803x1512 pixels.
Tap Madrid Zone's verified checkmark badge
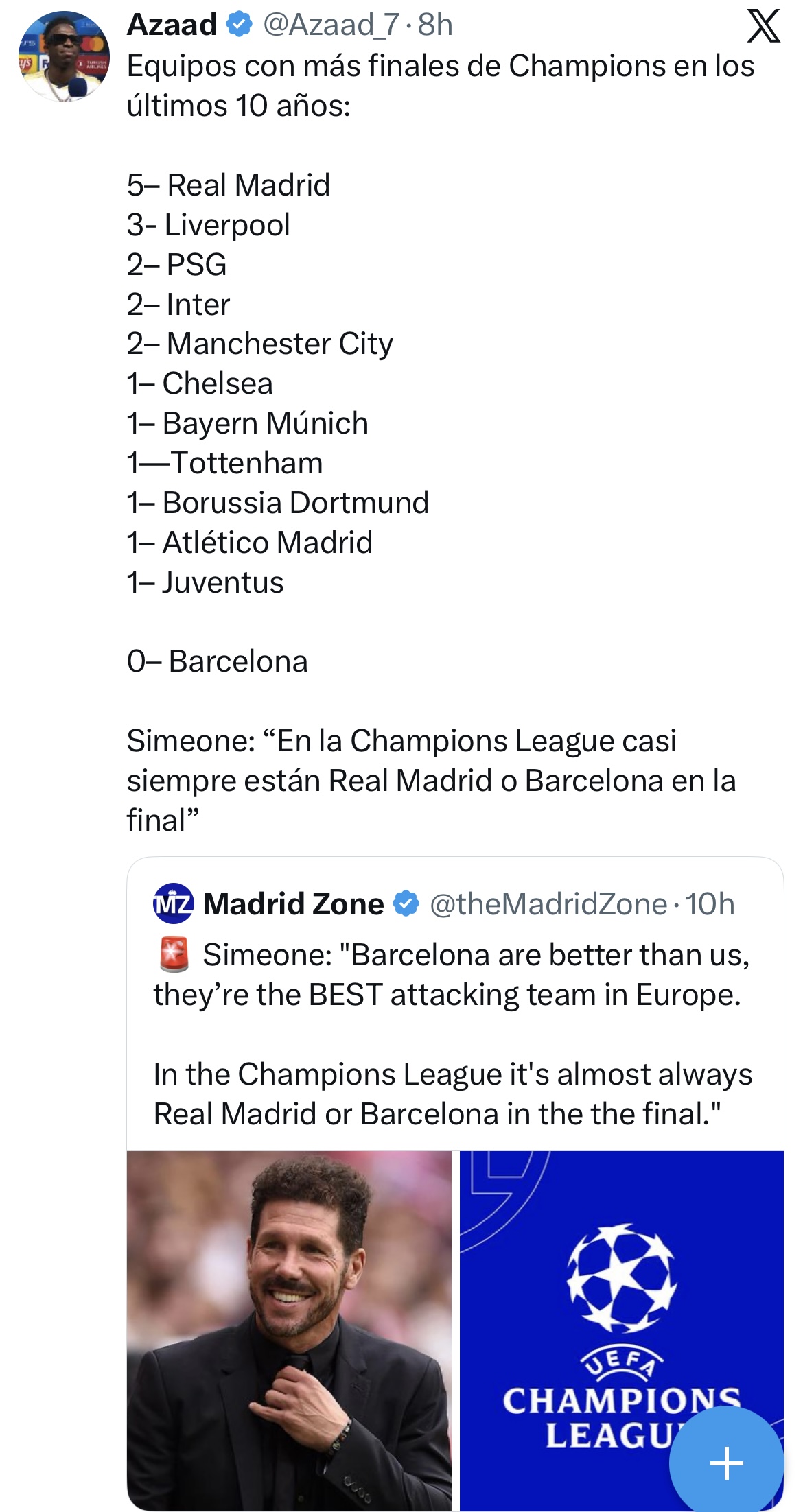(406, 903)
